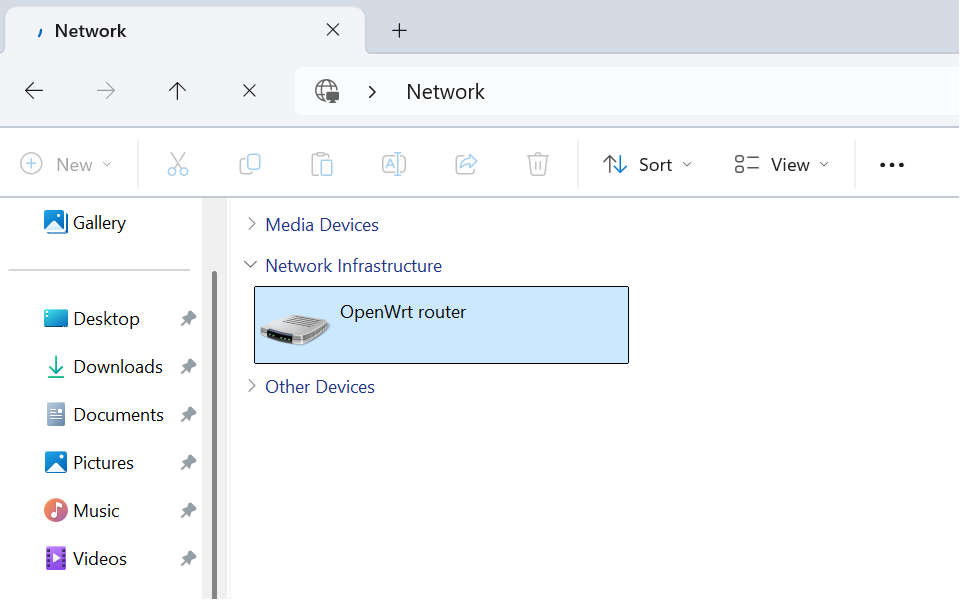
Task: Collapse the Network Infrastructure group
Action: point(251,266)
